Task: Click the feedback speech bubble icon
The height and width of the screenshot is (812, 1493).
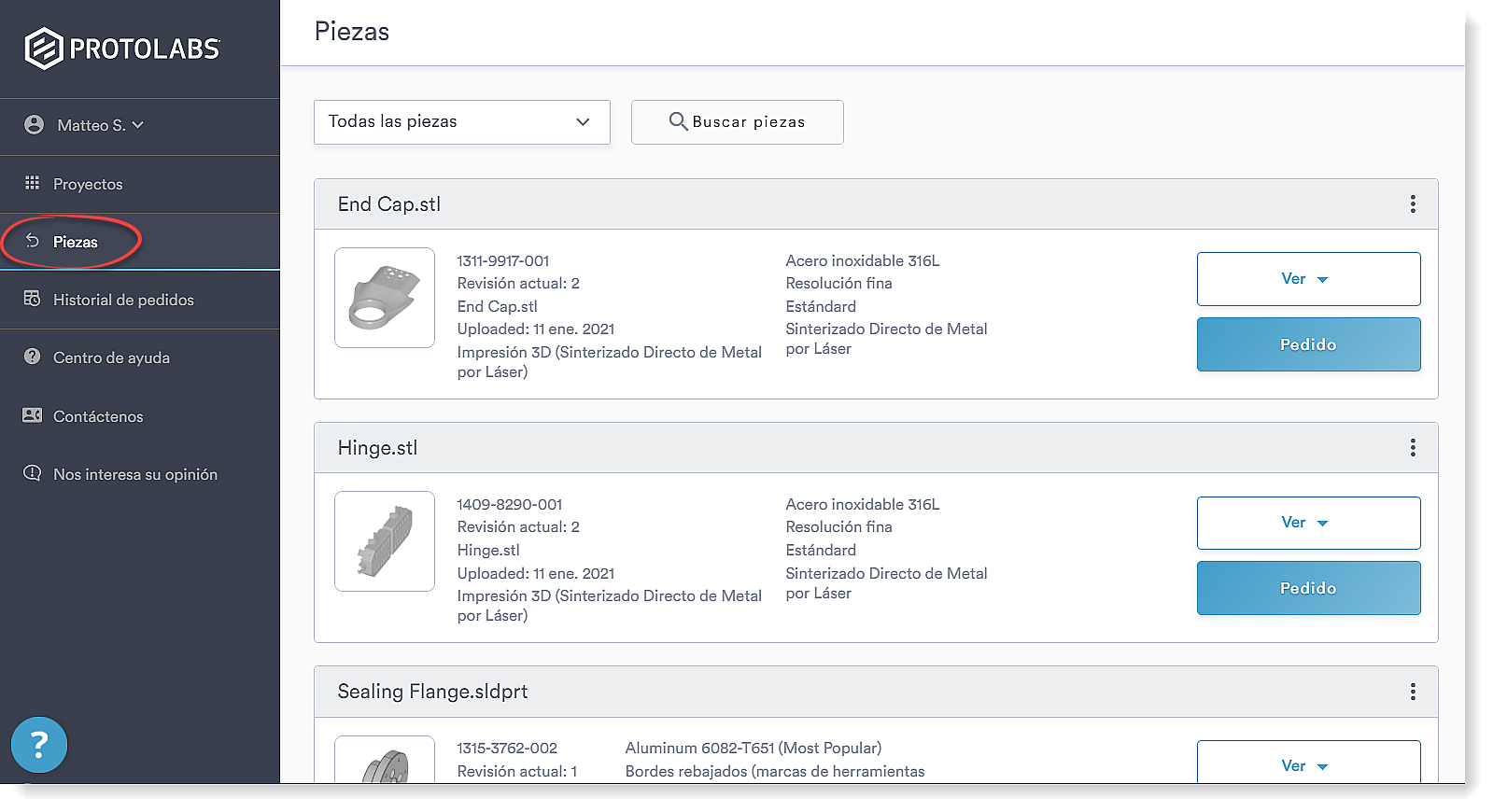Action: [x=33, y=473]
